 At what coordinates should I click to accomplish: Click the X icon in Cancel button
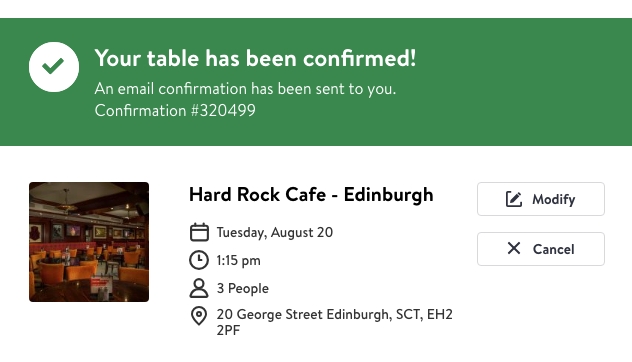tap(514, 248)
